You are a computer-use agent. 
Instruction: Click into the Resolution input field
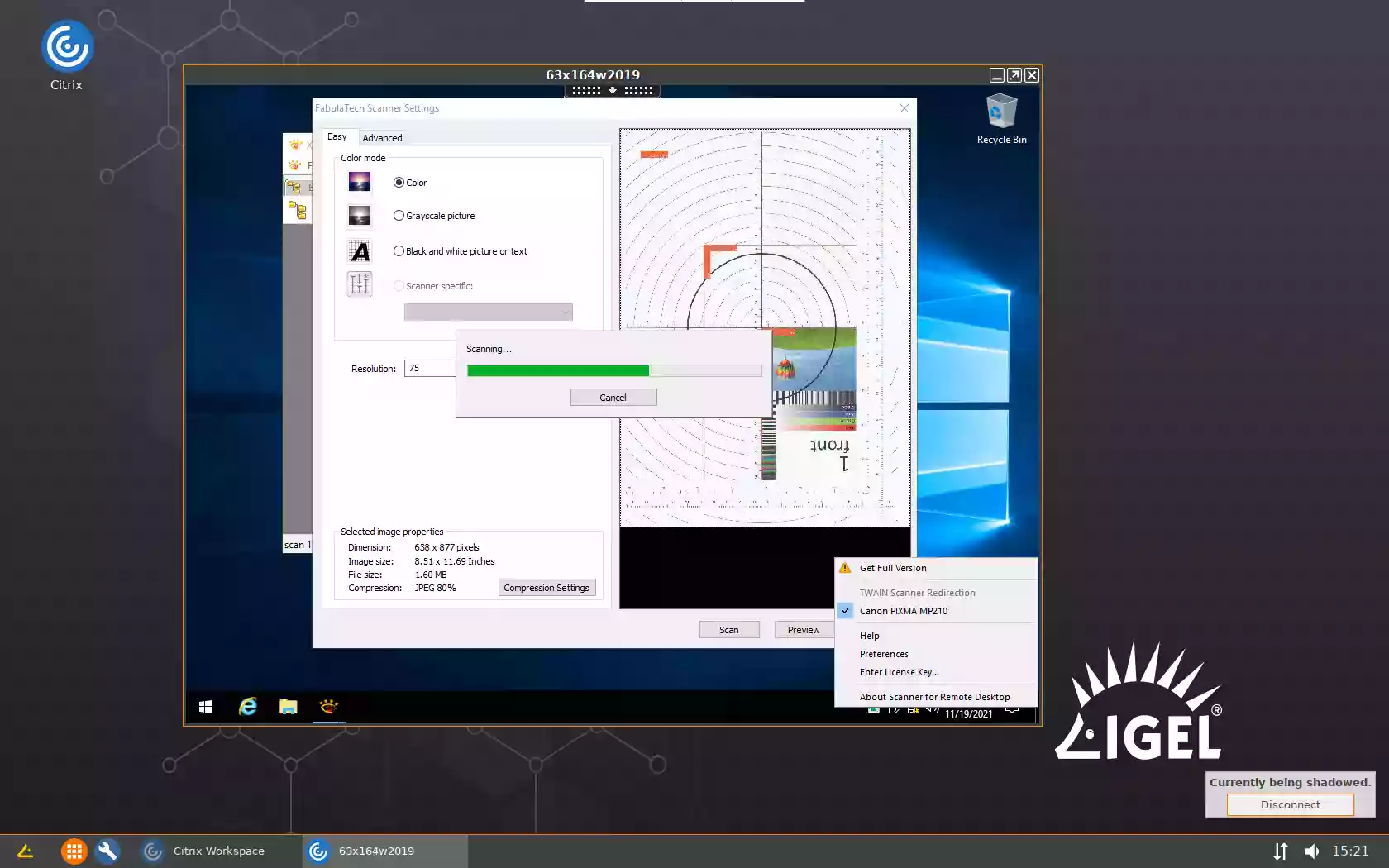pos(430,369)
